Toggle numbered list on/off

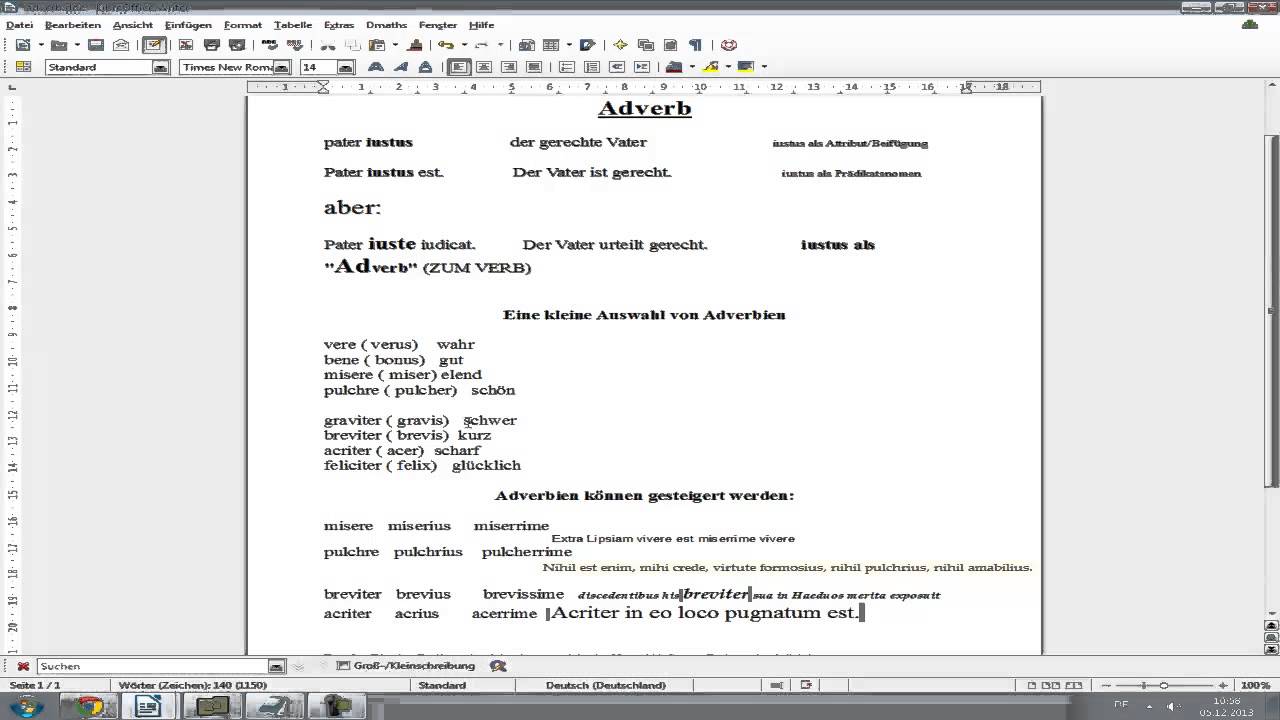[x=567, y=67]
